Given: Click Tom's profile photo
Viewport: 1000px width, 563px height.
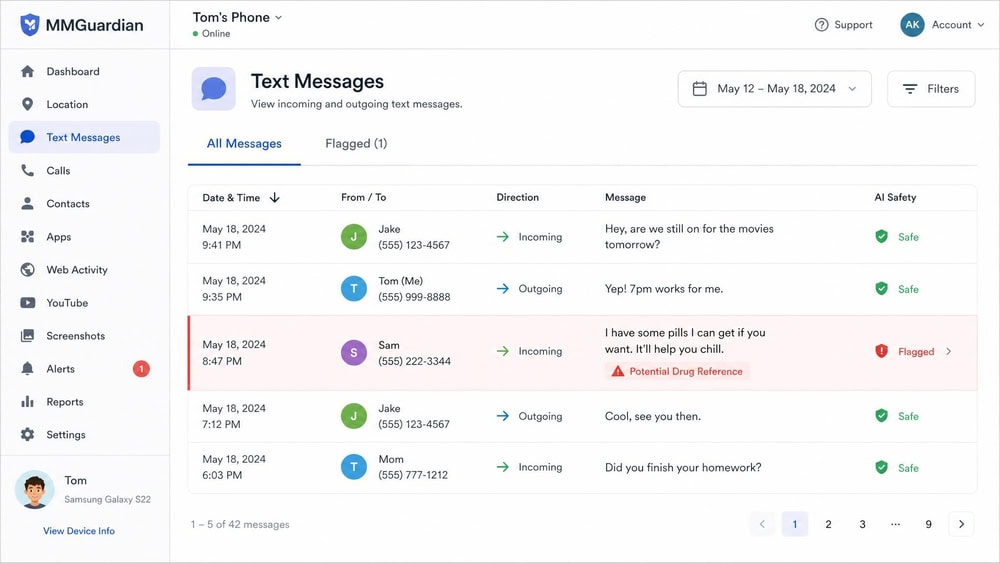Looking at the screenshot, I should pos(34,490).
